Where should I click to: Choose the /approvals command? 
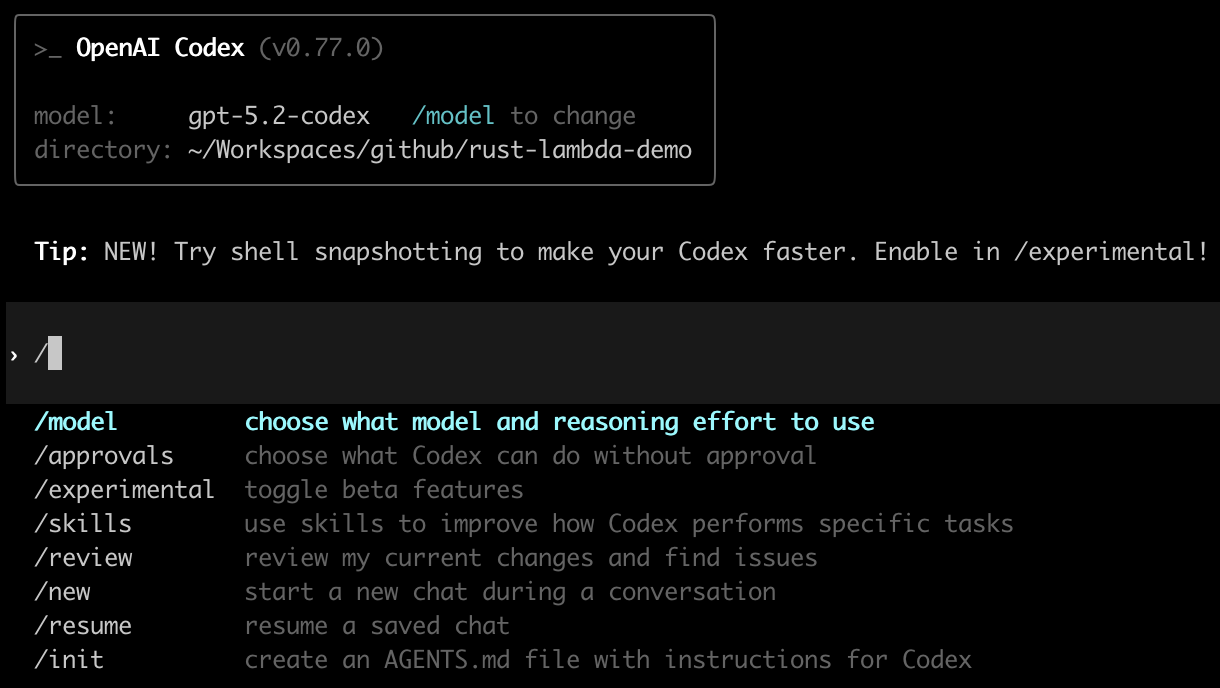pyautogui.click(x=104, y=456)
